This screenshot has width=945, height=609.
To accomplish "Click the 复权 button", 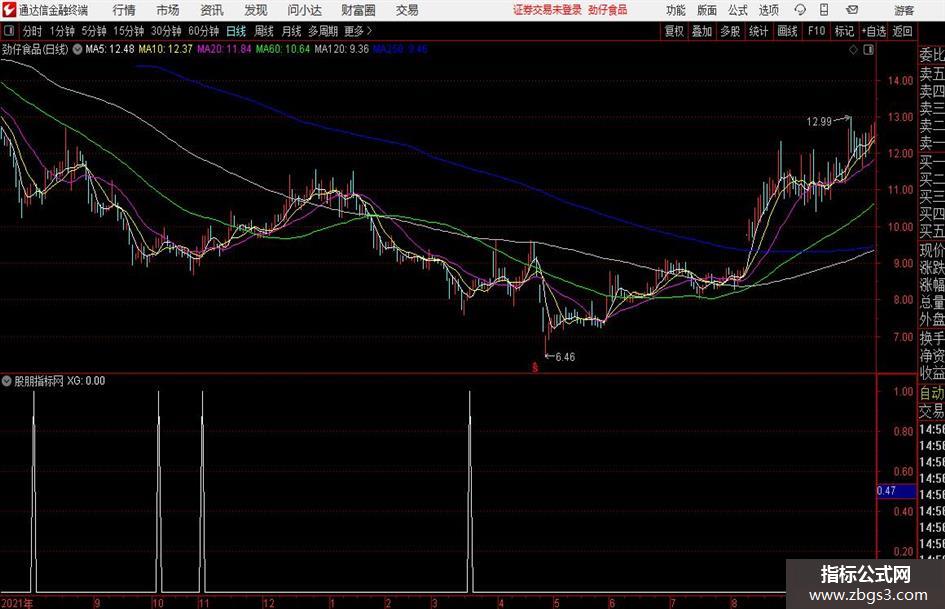I will [x=674, y=31].
